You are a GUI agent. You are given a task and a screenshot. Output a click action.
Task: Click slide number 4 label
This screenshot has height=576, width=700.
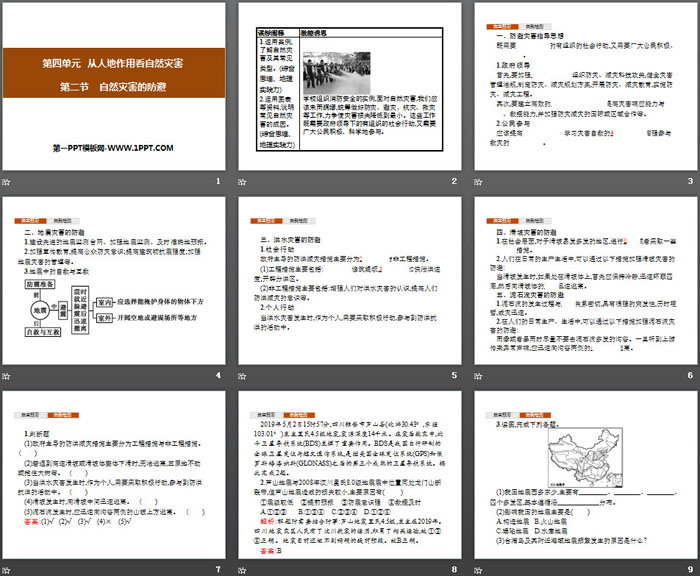tap(218, 375)
